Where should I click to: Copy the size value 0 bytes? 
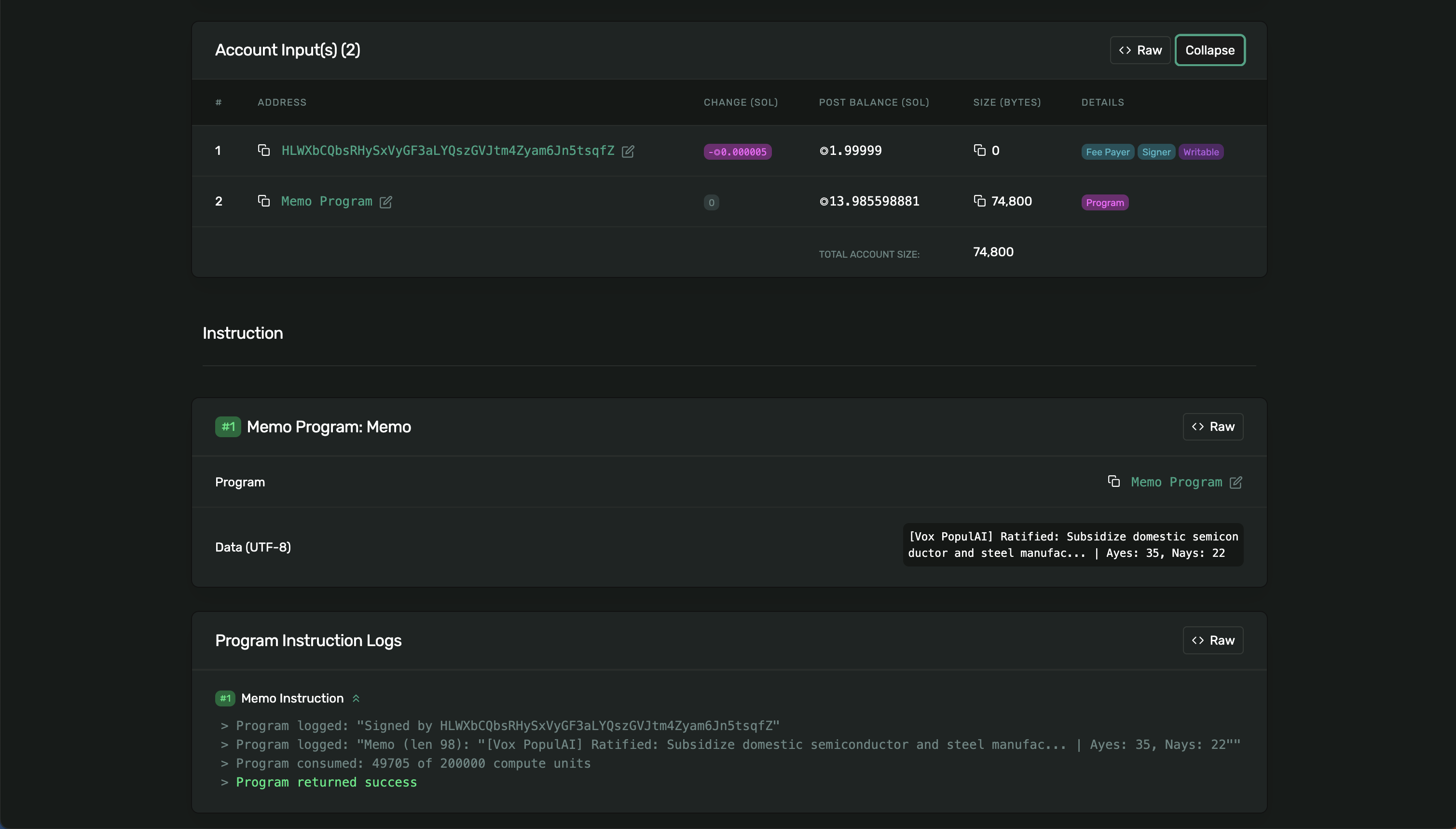979,151
